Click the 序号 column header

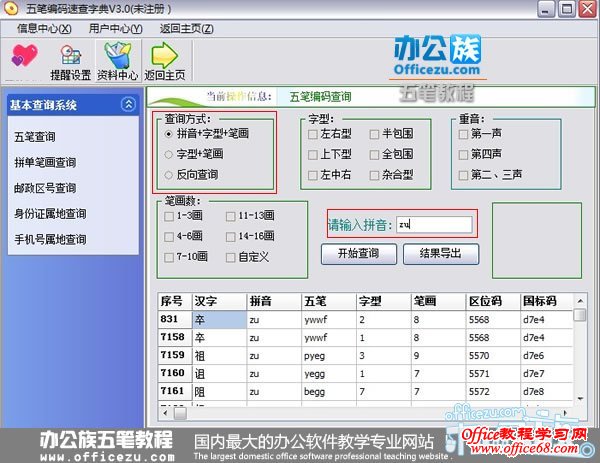click(174, 302)
